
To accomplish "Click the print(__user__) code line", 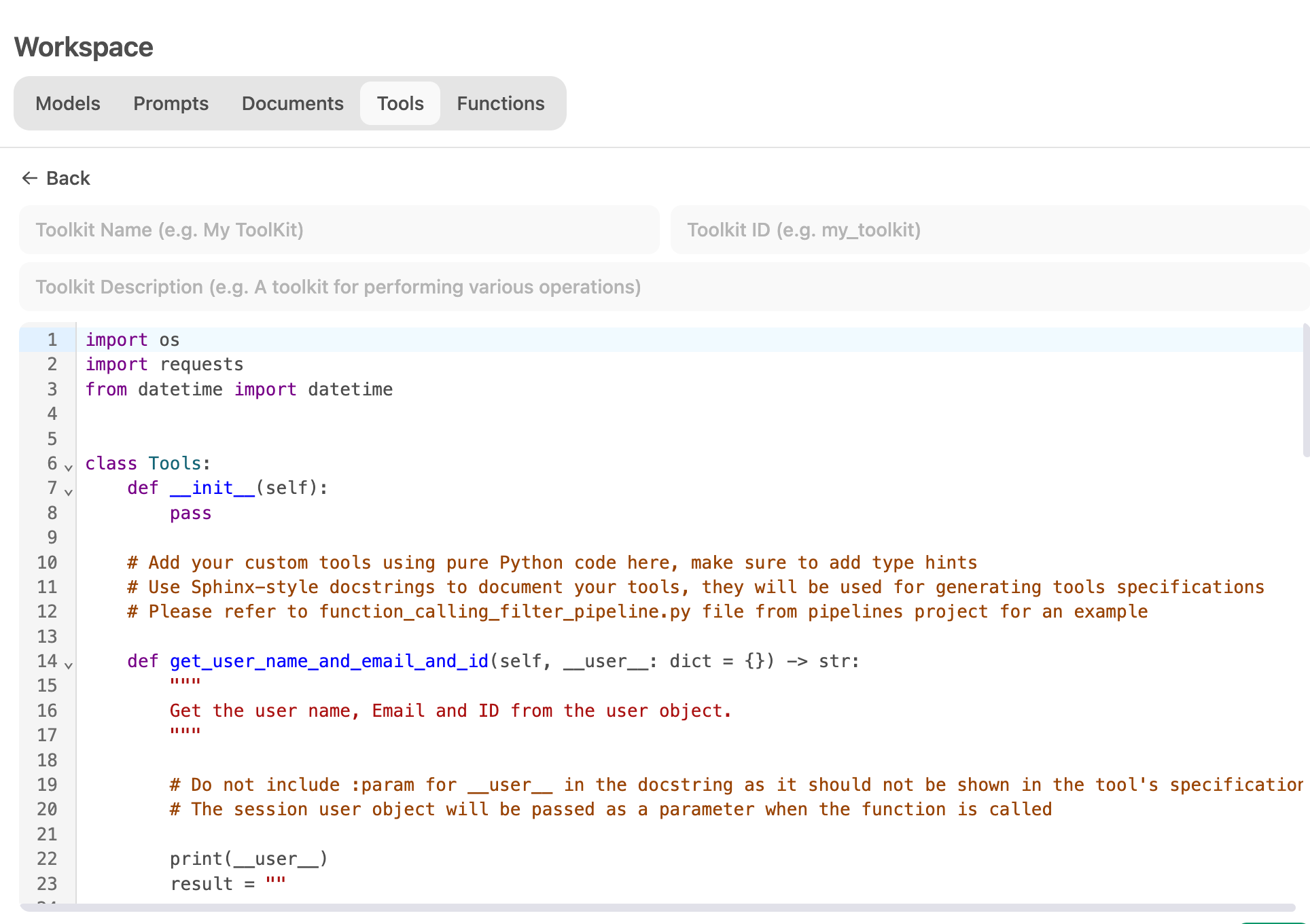I will point(249,859).
